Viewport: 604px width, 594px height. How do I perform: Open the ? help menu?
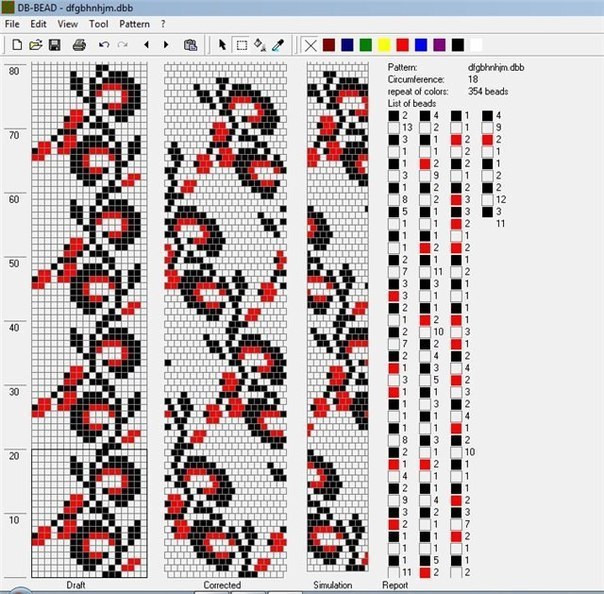[x=163, y=24]
